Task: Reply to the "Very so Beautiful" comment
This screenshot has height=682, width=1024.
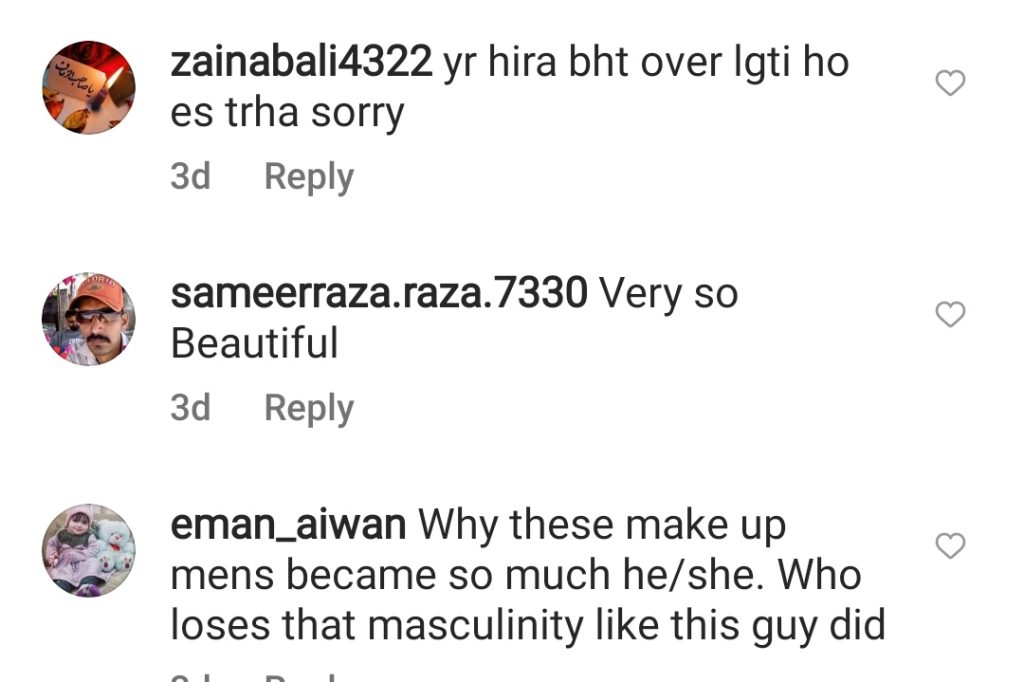Action: tap(309, 408)
